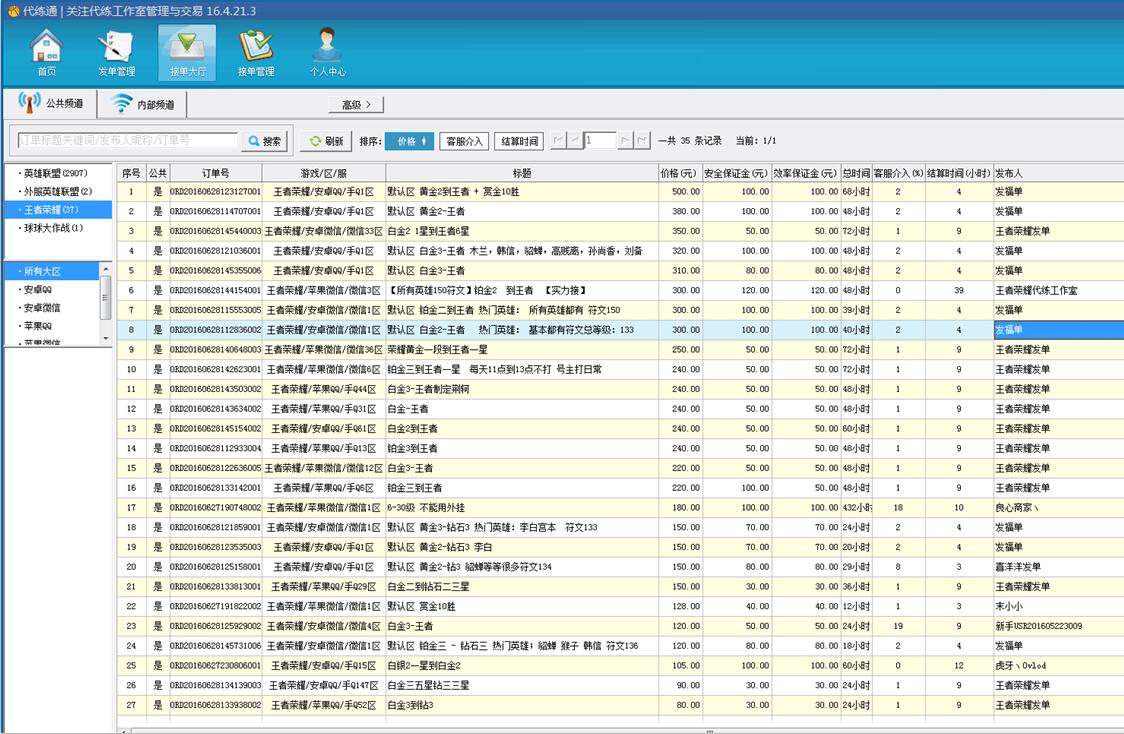Click the 发布人 column header
This screenshot has width=1124, height=734.
[1009, 173]
